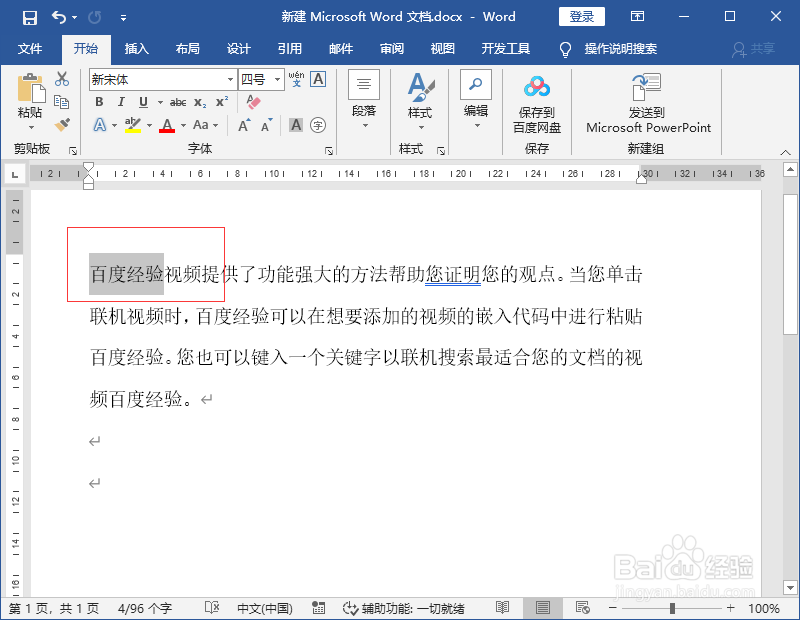Insert enclosed character with circled 字

(x=318, y=125)
